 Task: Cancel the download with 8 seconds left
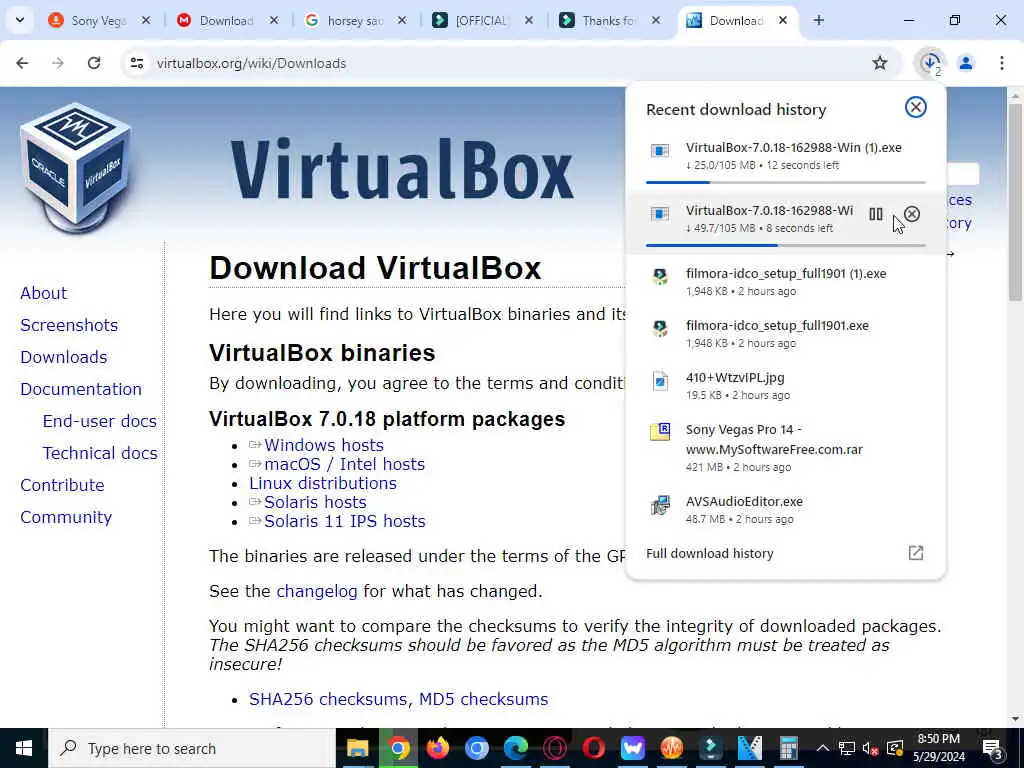[912, 214]
